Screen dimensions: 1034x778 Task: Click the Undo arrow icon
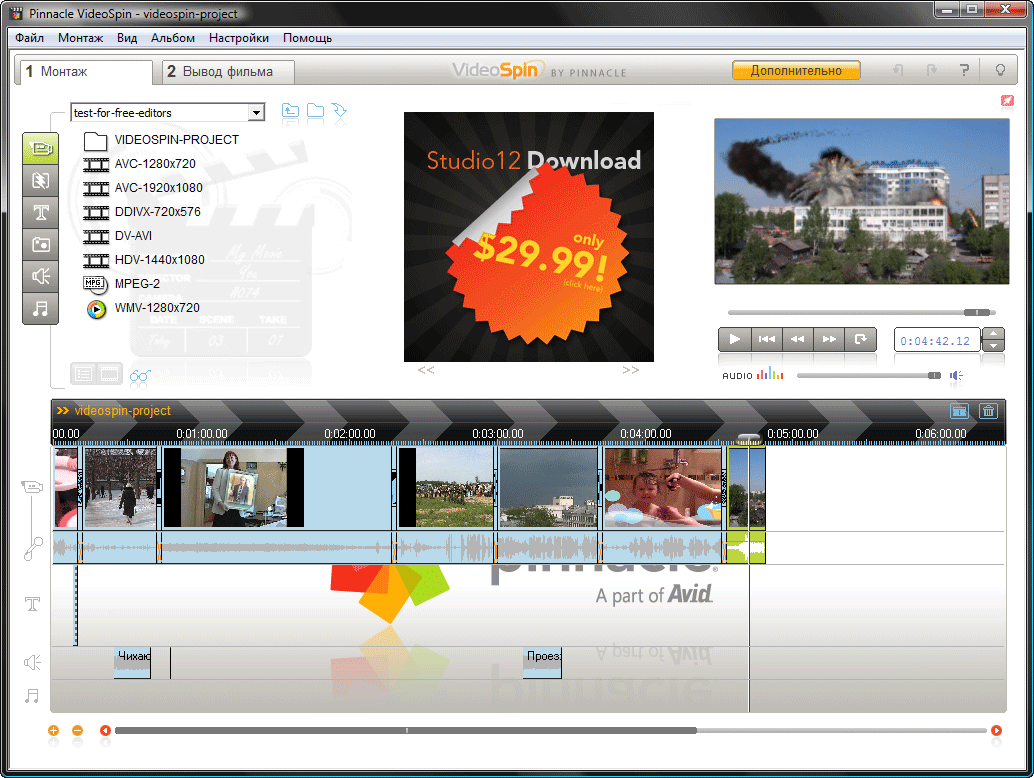pyautogui.click(x=897, y=70)
